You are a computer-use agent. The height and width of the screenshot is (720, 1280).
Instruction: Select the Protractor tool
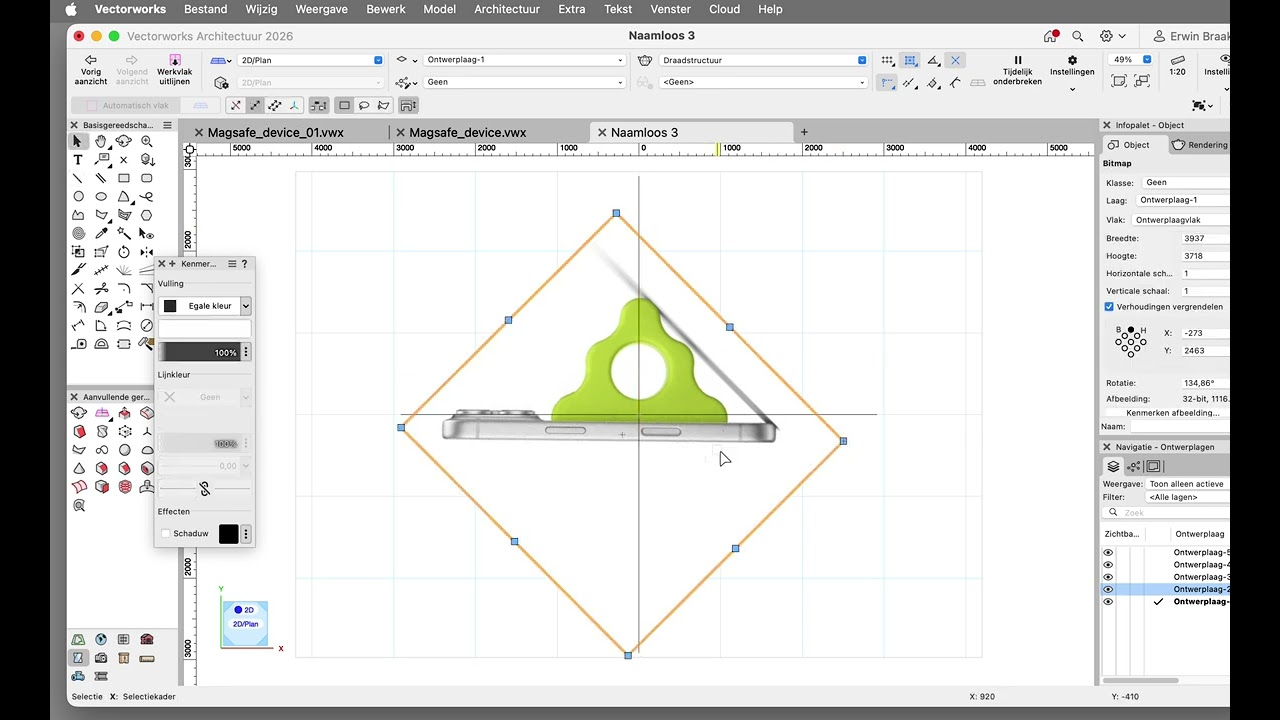[101, 344]
